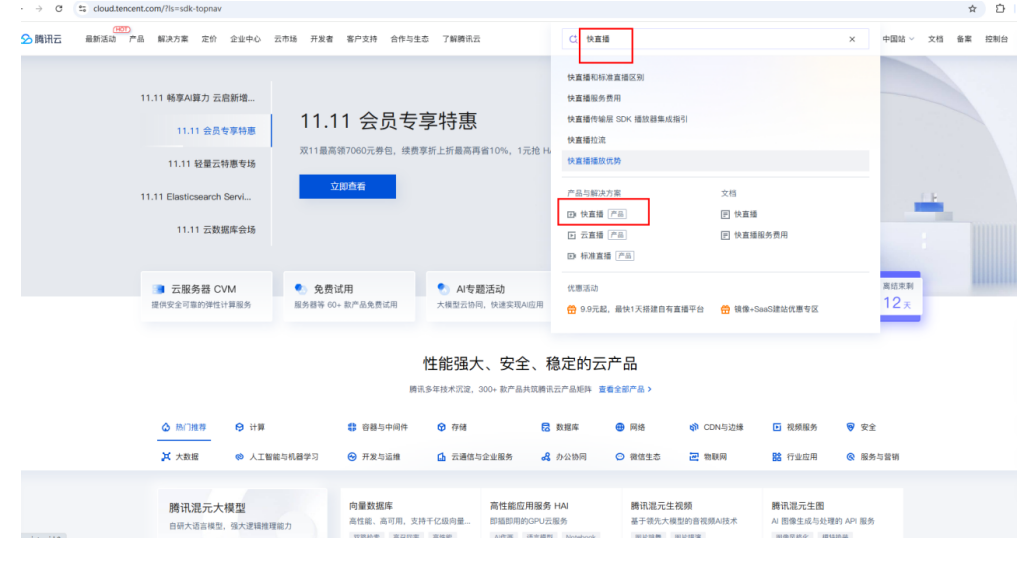Click the icon of the 计算 category
Image resolution: width=1031 pixels, height=564 pixels.
[239, 427]
